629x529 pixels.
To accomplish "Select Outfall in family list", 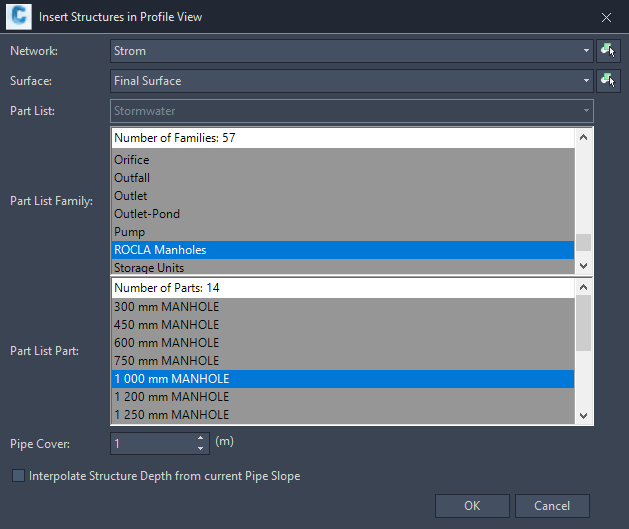I will [x=343, y=178].
